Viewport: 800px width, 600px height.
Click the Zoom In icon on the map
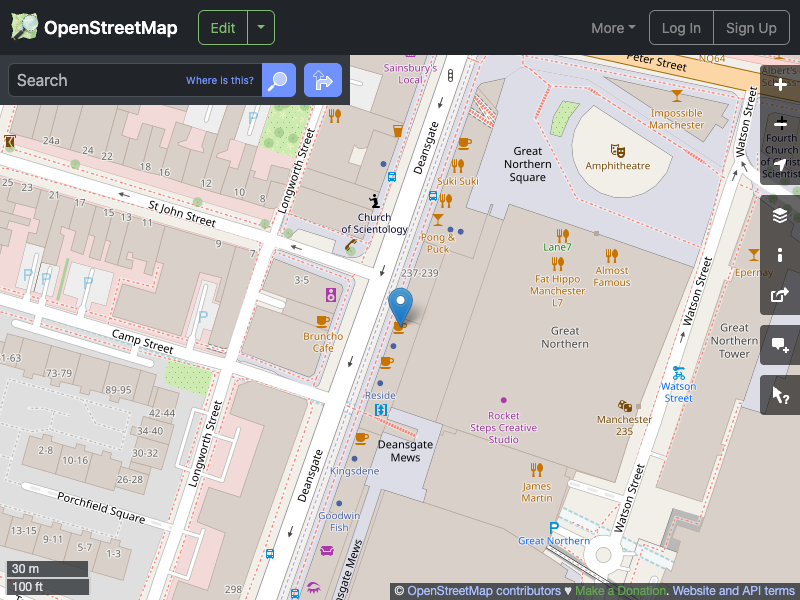tap(780, 85)
